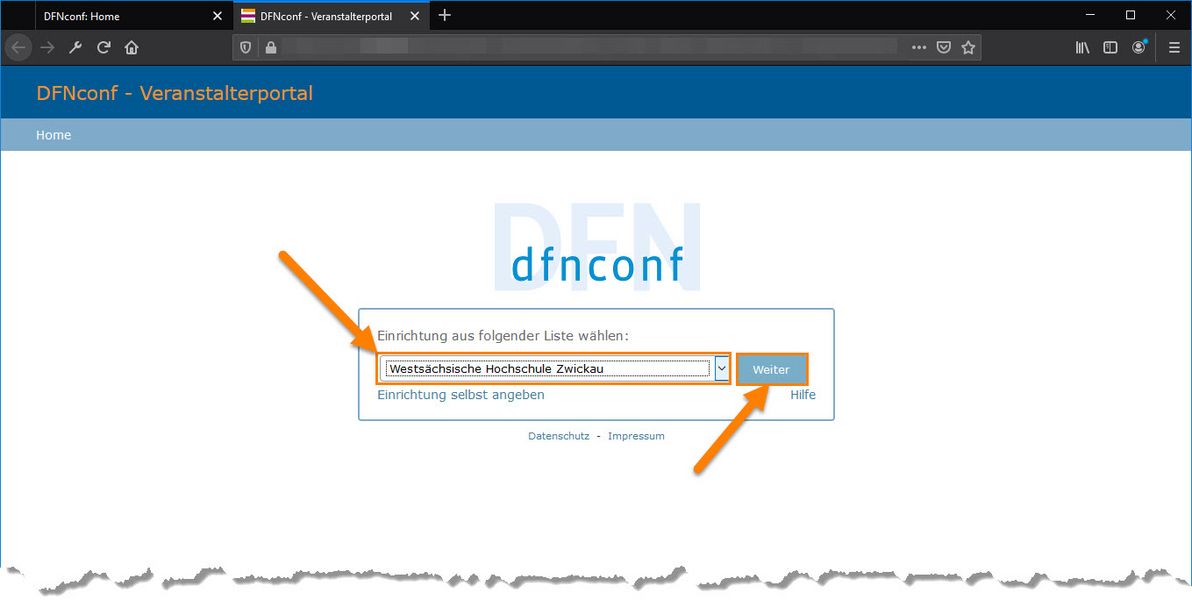The height and width of the screenshot is (600, 1192).
Task: Reload the current page
Action: click(103, 48)
